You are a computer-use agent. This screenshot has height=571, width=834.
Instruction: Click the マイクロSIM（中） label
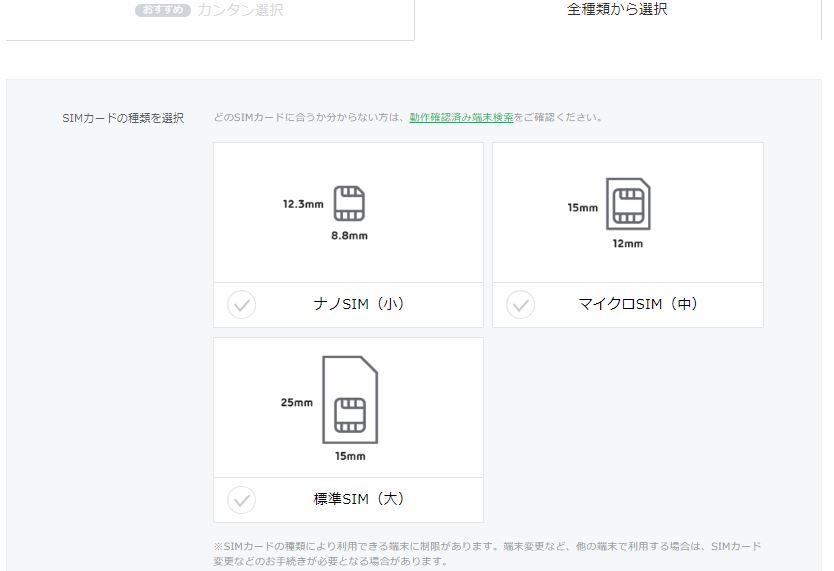click(x=638, y=304)
